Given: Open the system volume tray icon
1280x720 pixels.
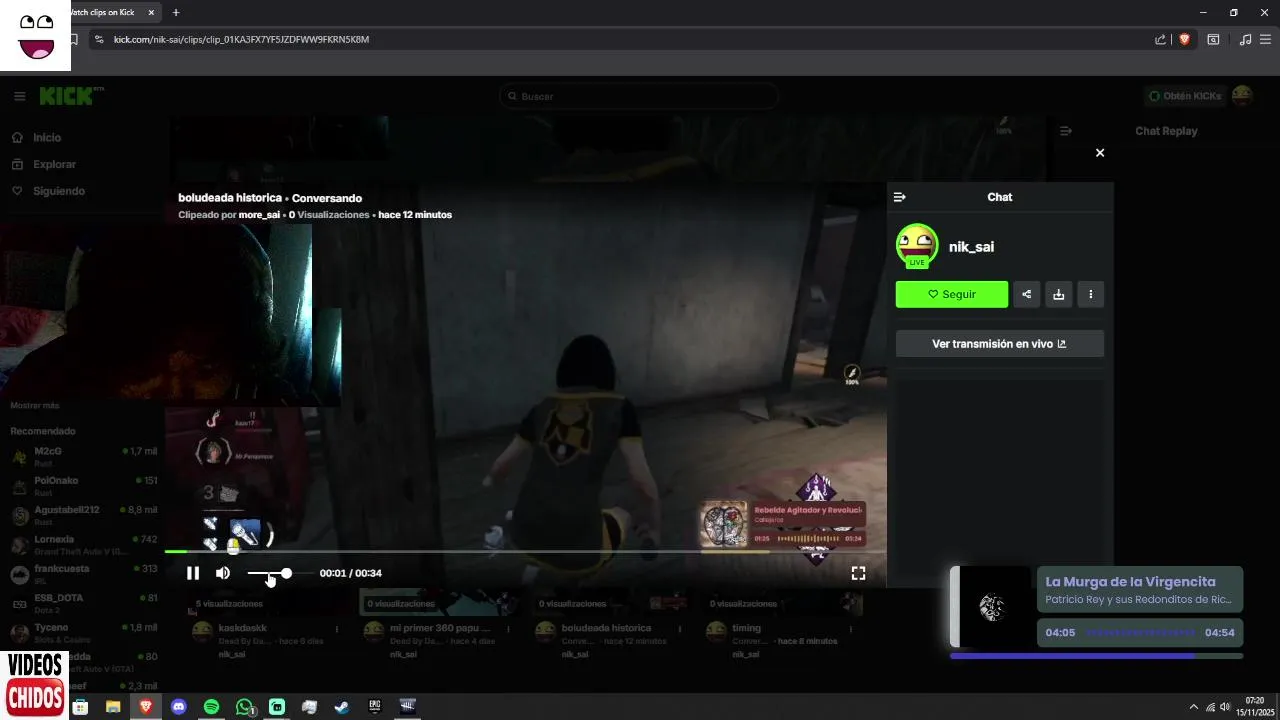Looking at the screenshot, I should pyautogui.click(x=1225, y=707).
